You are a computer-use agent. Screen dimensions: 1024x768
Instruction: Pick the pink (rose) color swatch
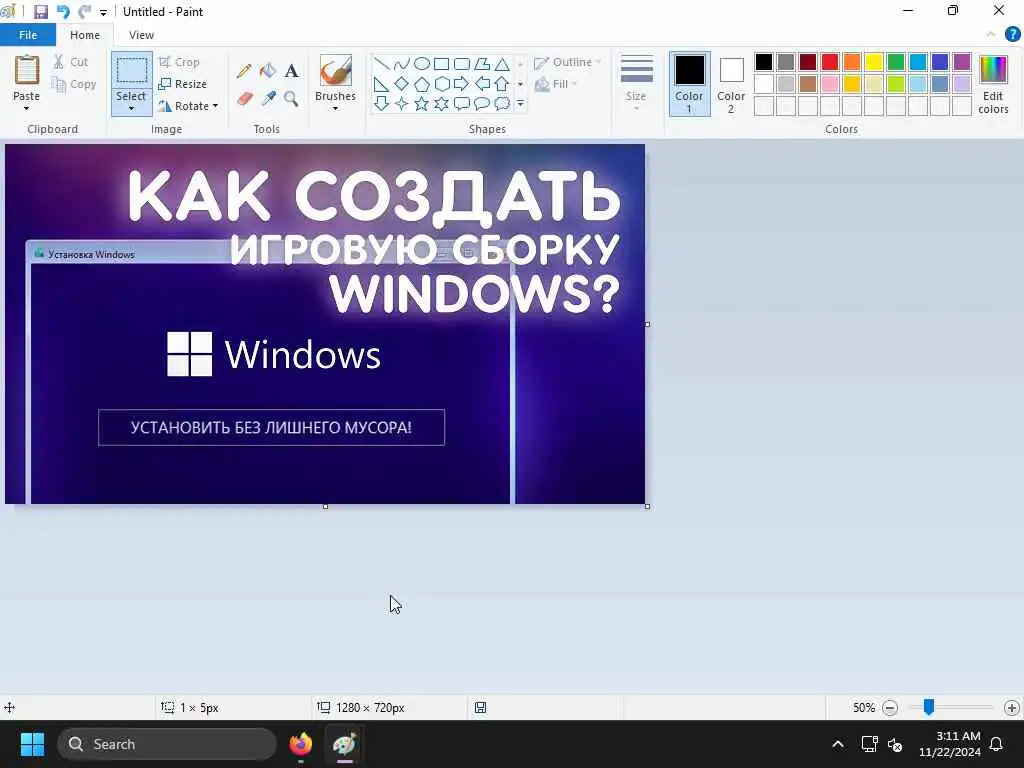click(830, 84)
